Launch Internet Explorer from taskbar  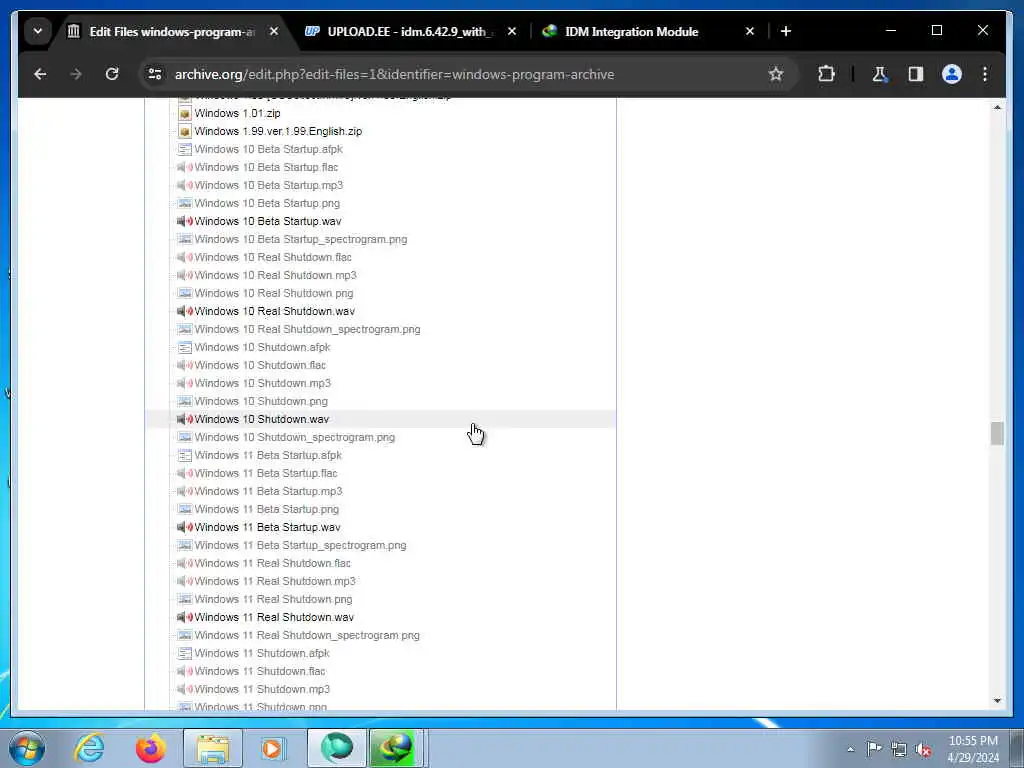[89, 748]
